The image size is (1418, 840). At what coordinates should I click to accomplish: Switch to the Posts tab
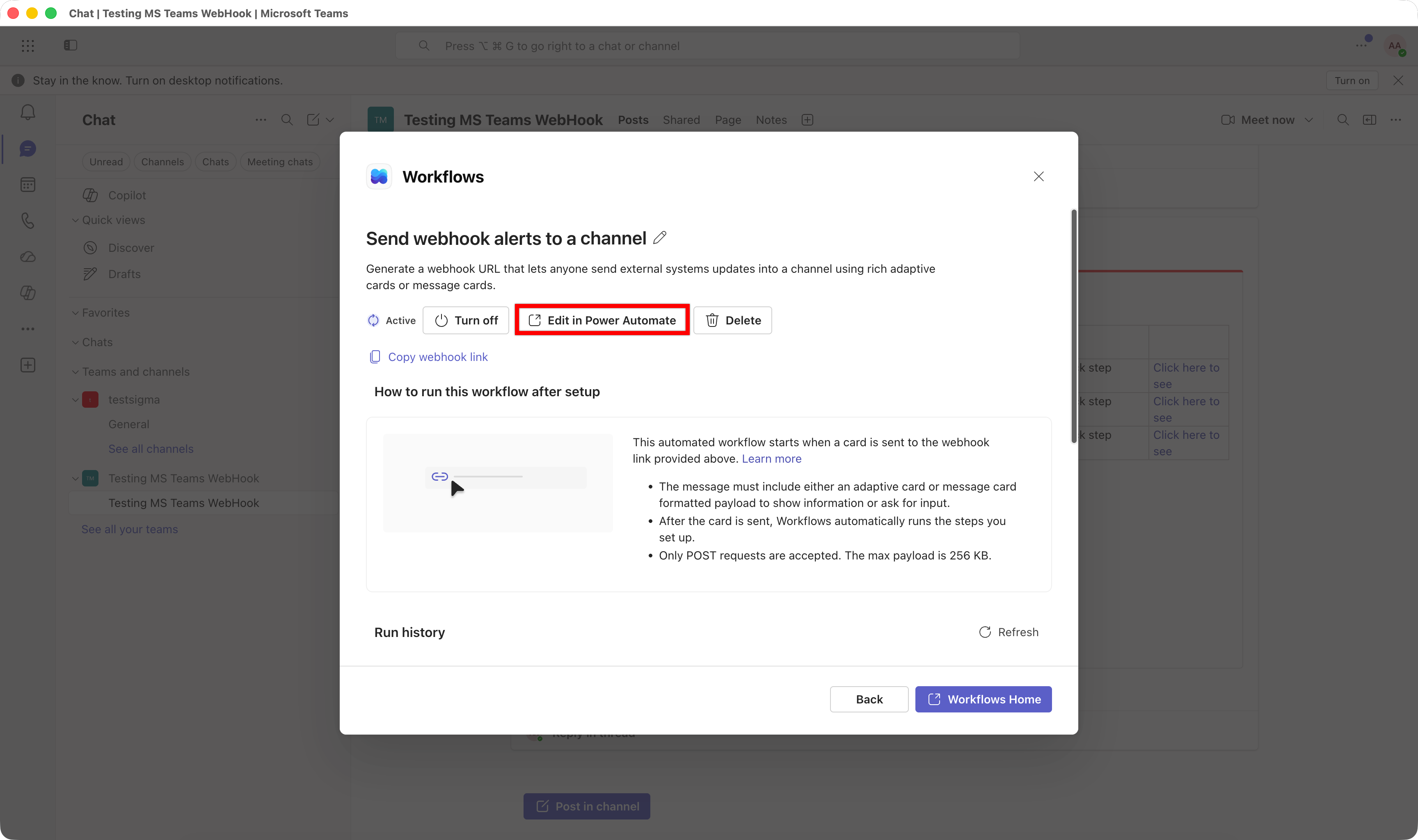coord(633,119)
